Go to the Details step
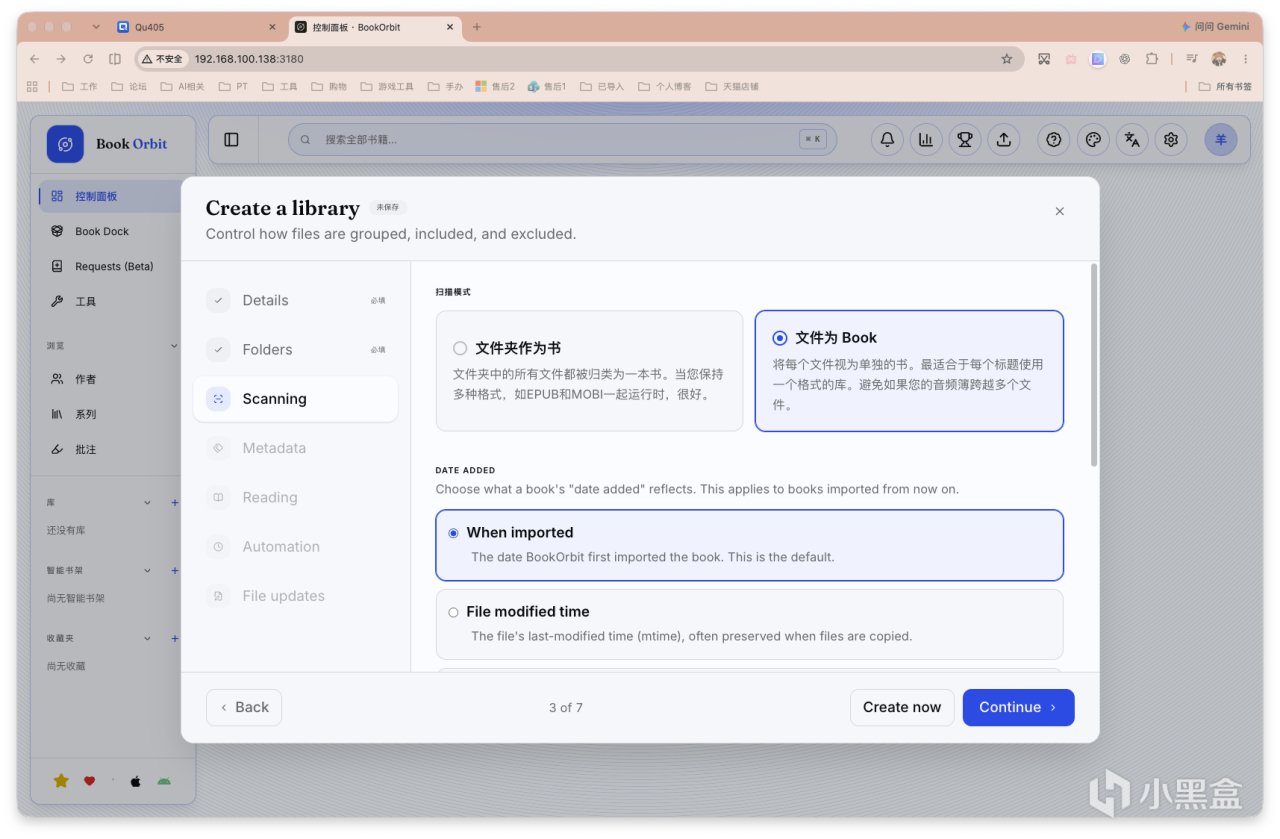 (x=295, y=300)
